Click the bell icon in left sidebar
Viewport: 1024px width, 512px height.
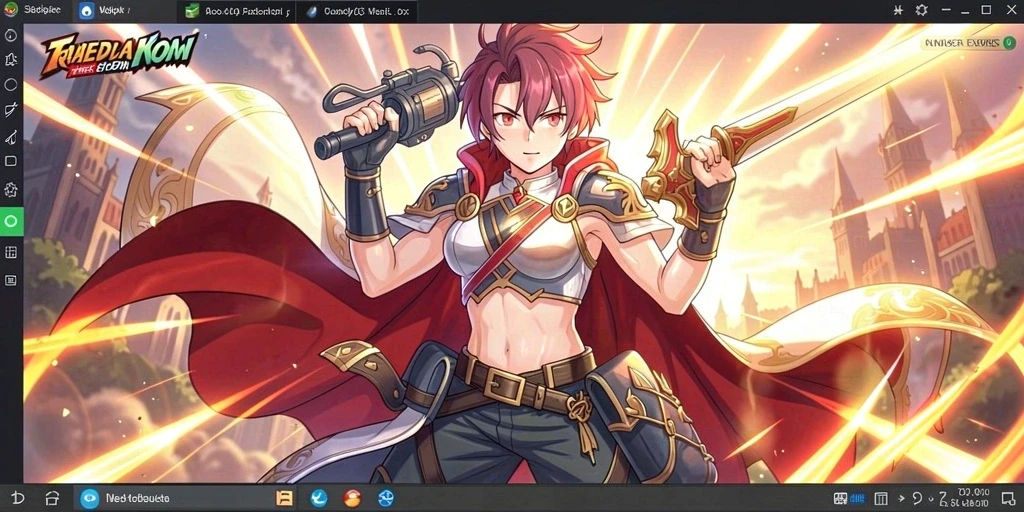tap(11, 60)
